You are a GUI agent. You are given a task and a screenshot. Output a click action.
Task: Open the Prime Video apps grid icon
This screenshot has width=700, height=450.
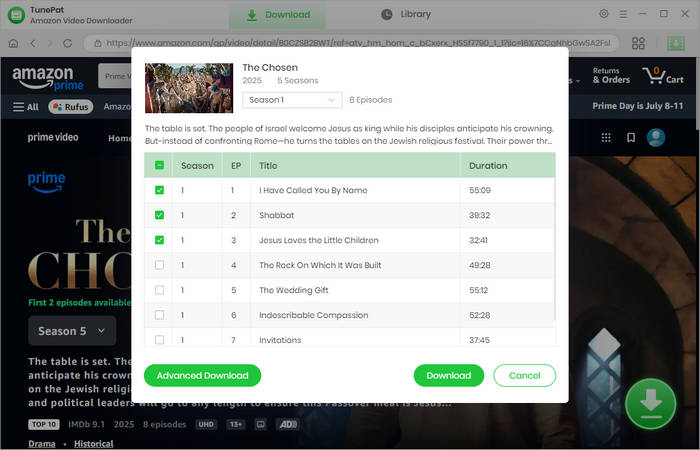[605, 137]
